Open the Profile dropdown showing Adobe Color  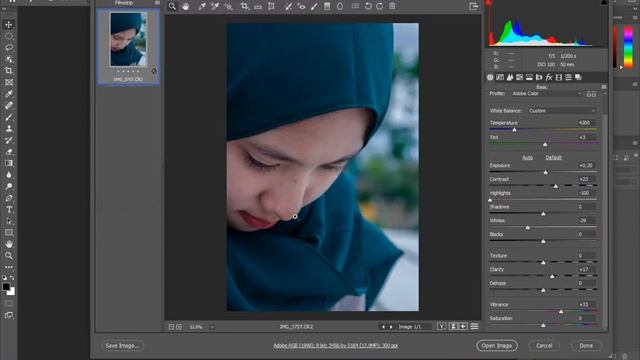coord(546,94)
